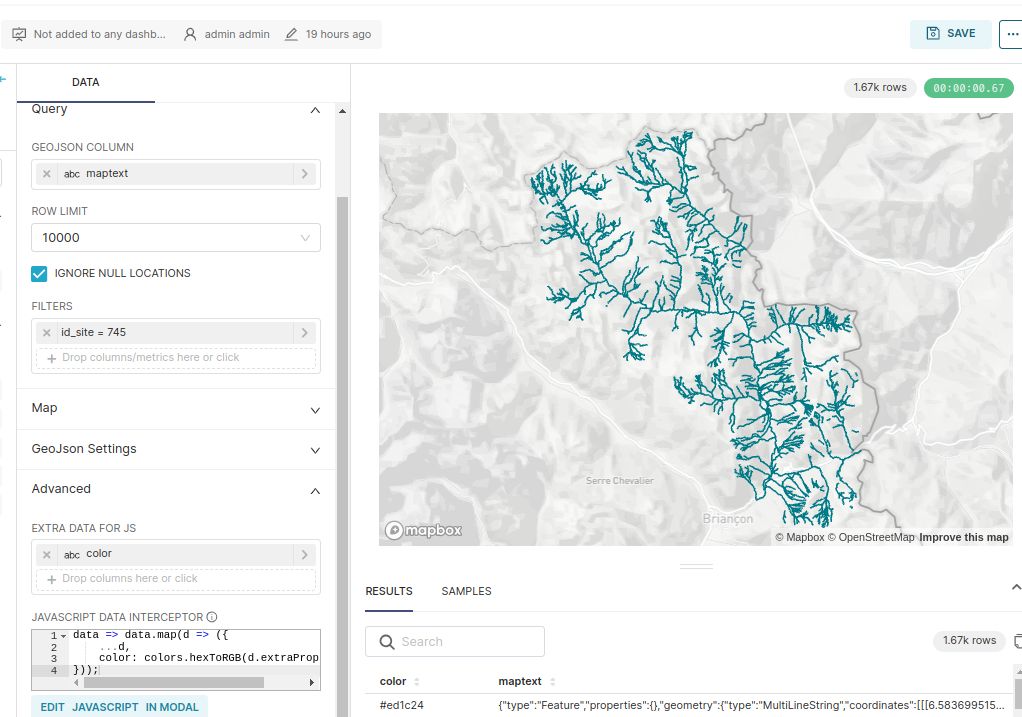
Task: Remove the maptext GeoJson column
Action: pos(46,174)
